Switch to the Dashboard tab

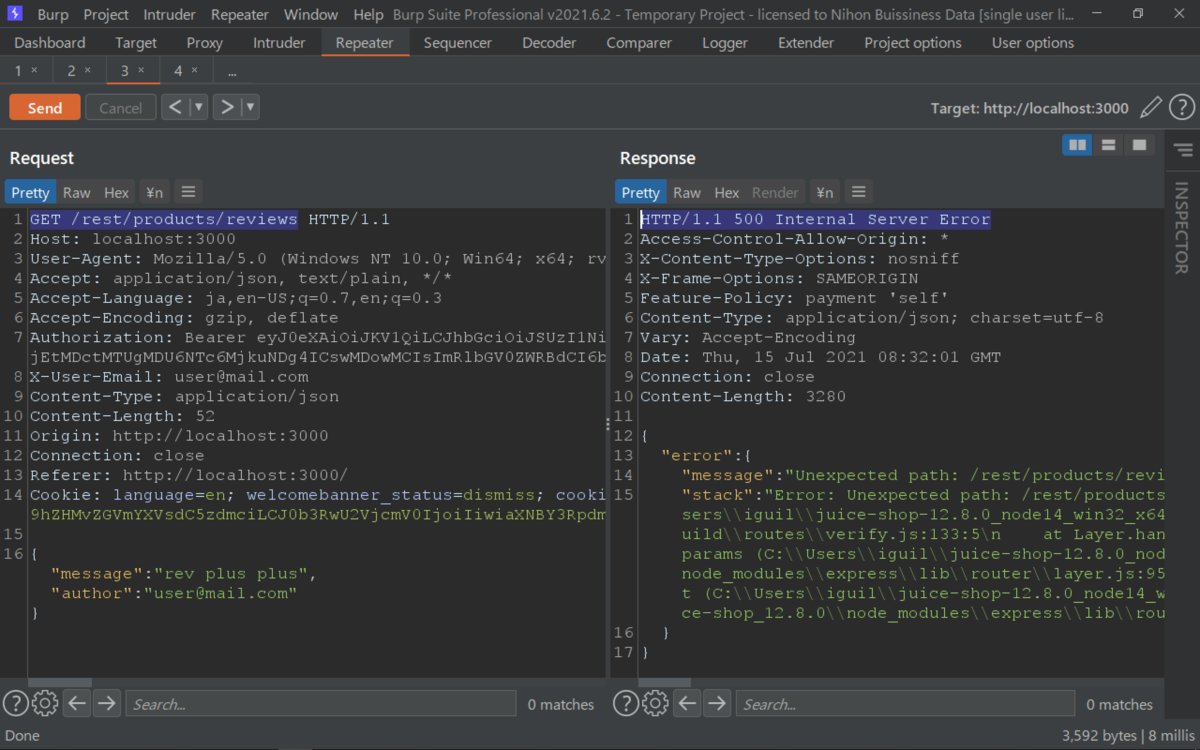(x=50, y=43)
